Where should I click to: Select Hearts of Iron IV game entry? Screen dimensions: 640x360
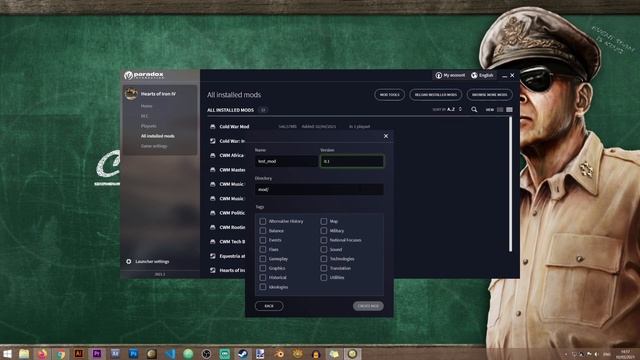160,94
